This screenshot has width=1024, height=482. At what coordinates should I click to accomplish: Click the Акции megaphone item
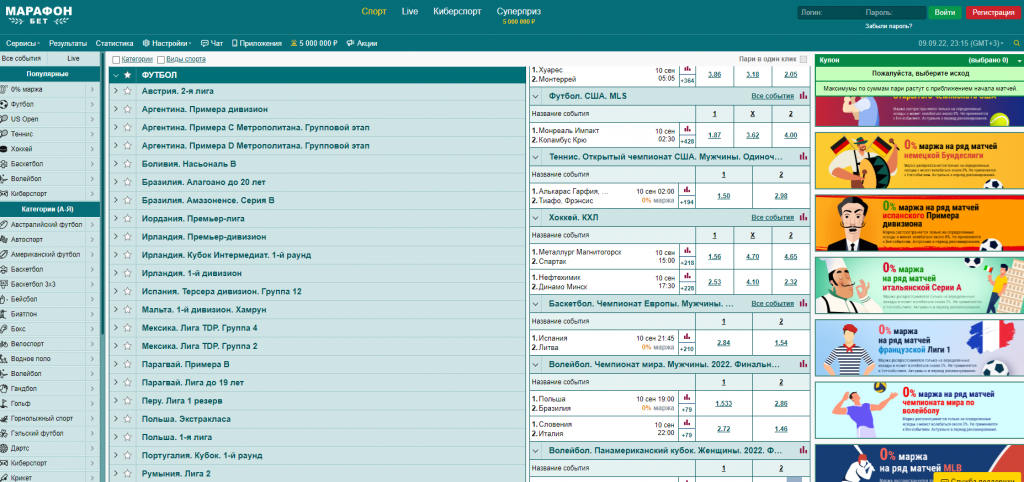362,44
